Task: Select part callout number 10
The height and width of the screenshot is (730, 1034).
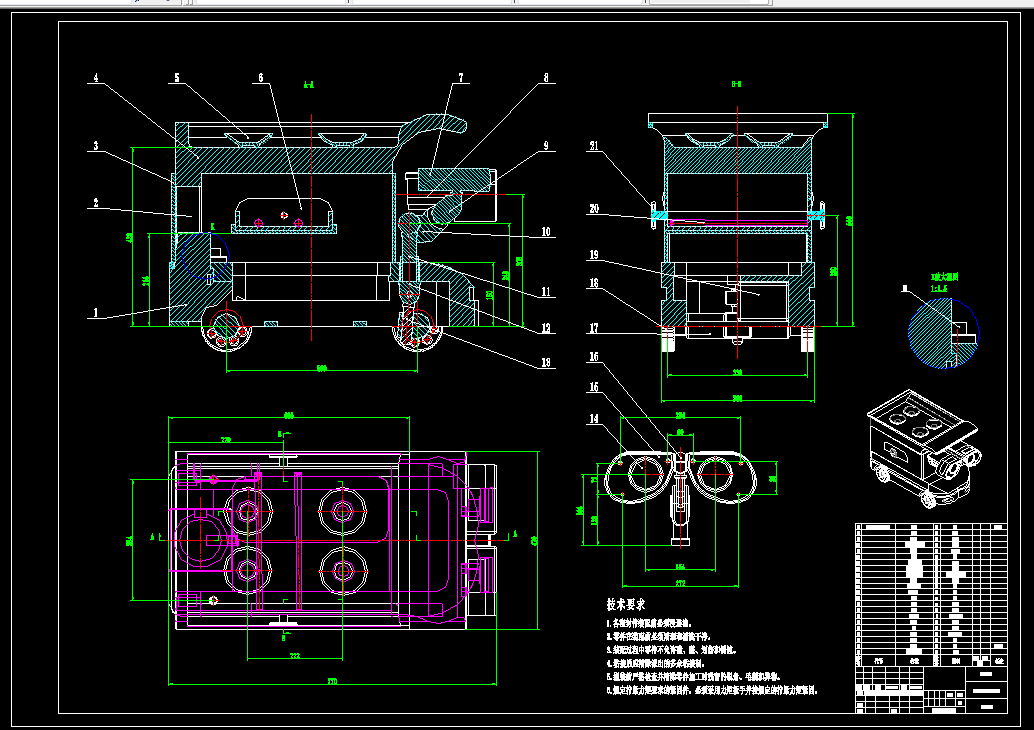Action: coord(546,231)
